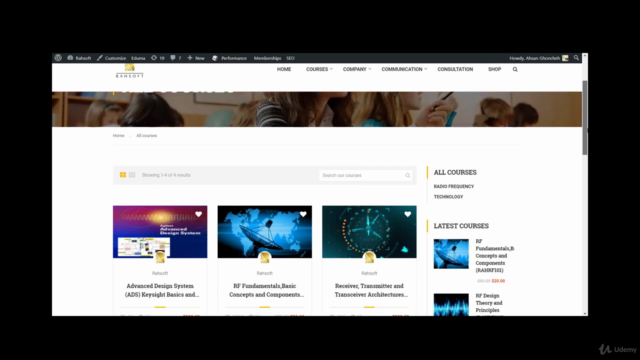Click Rahsoft author under Receiver, Transmitter
Screen dimensions: 640x360
coord(369,273)
